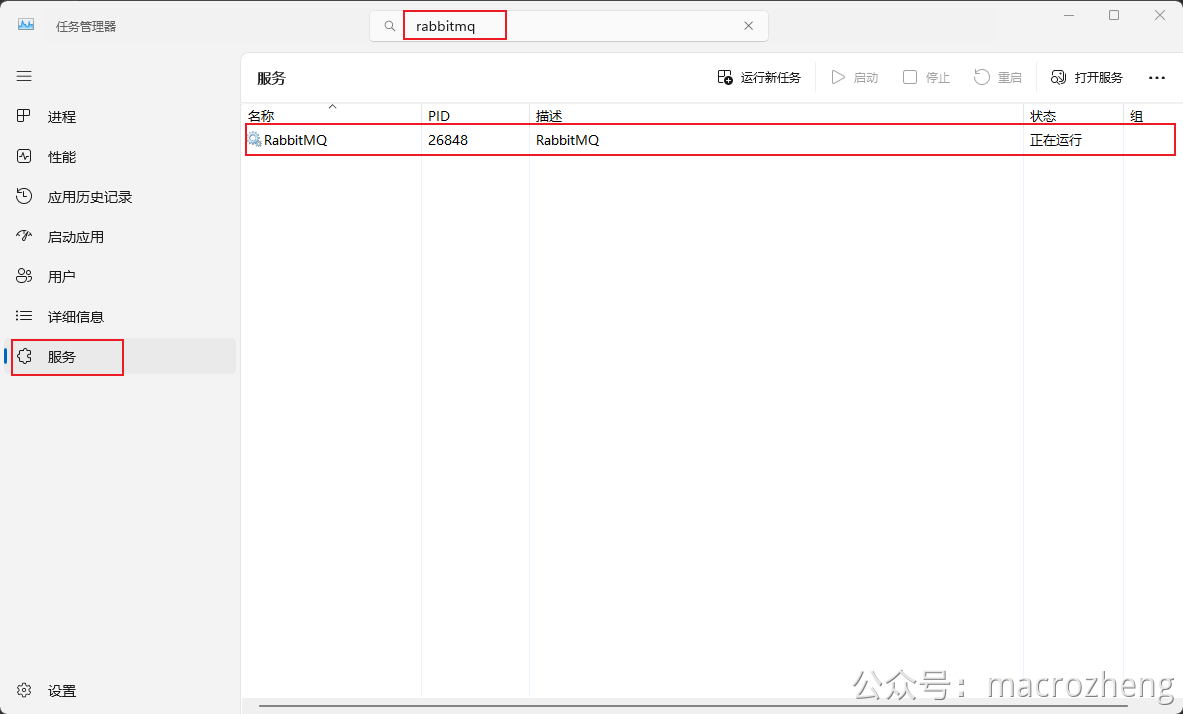
Task: Click the search magnifier icon
Action: [389, 26]
